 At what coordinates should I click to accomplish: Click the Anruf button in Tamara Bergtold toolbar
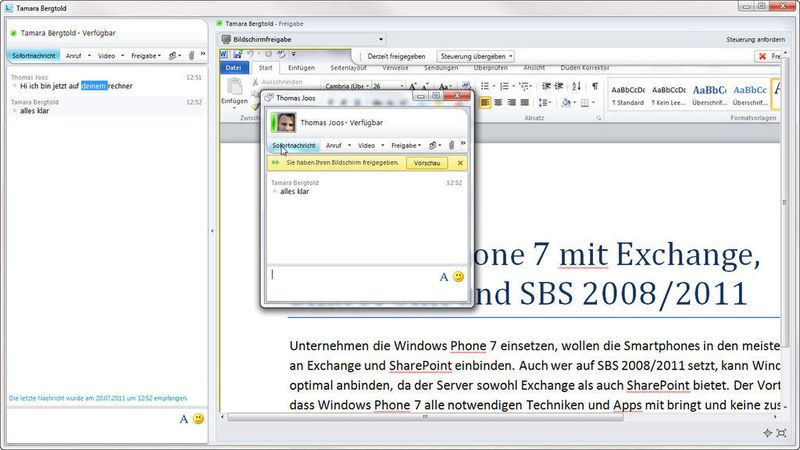click(73, 56)
